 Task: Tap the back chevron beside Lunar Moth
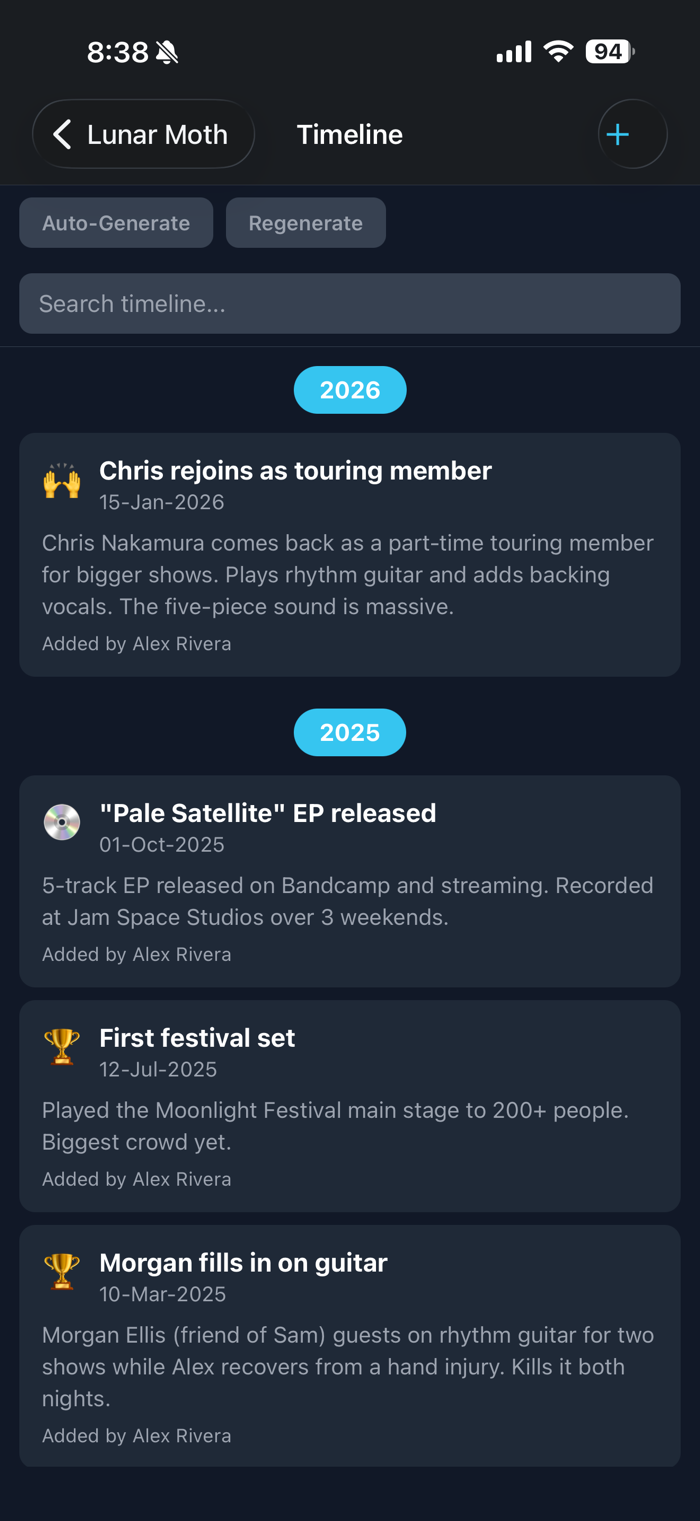(62, 134)
